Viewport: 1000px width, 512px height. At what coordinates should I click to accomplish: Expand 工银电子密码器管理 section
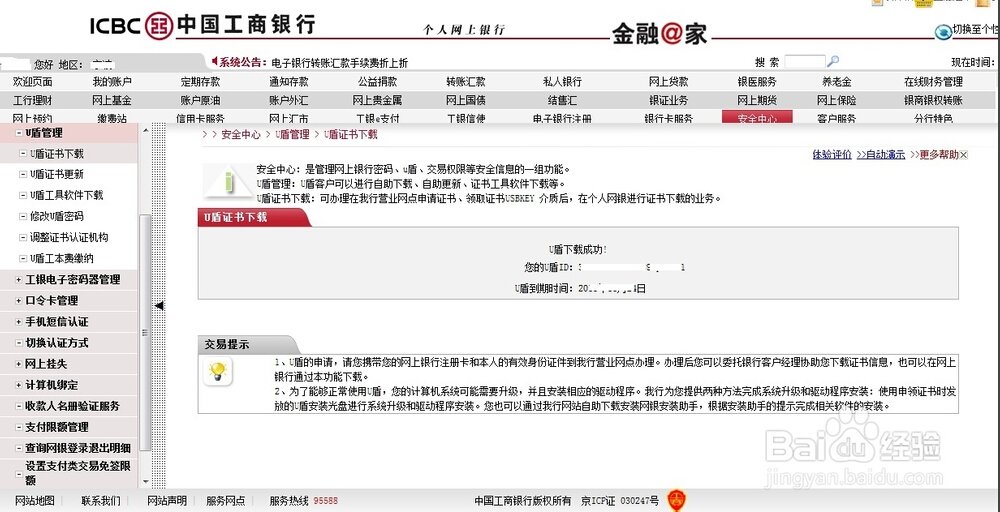pos(18,280)
